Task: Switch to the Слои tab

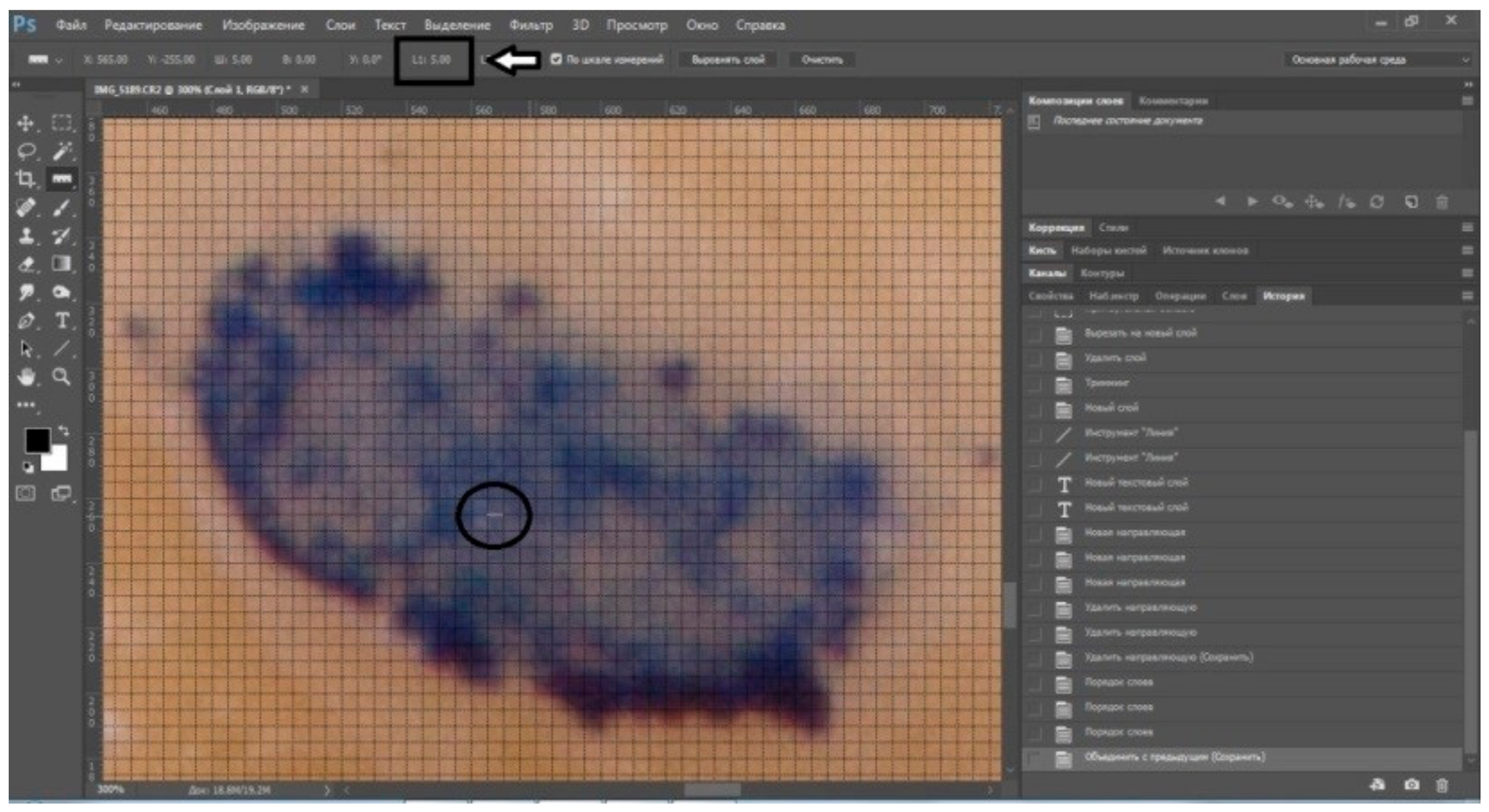Action: [1234, 296]
